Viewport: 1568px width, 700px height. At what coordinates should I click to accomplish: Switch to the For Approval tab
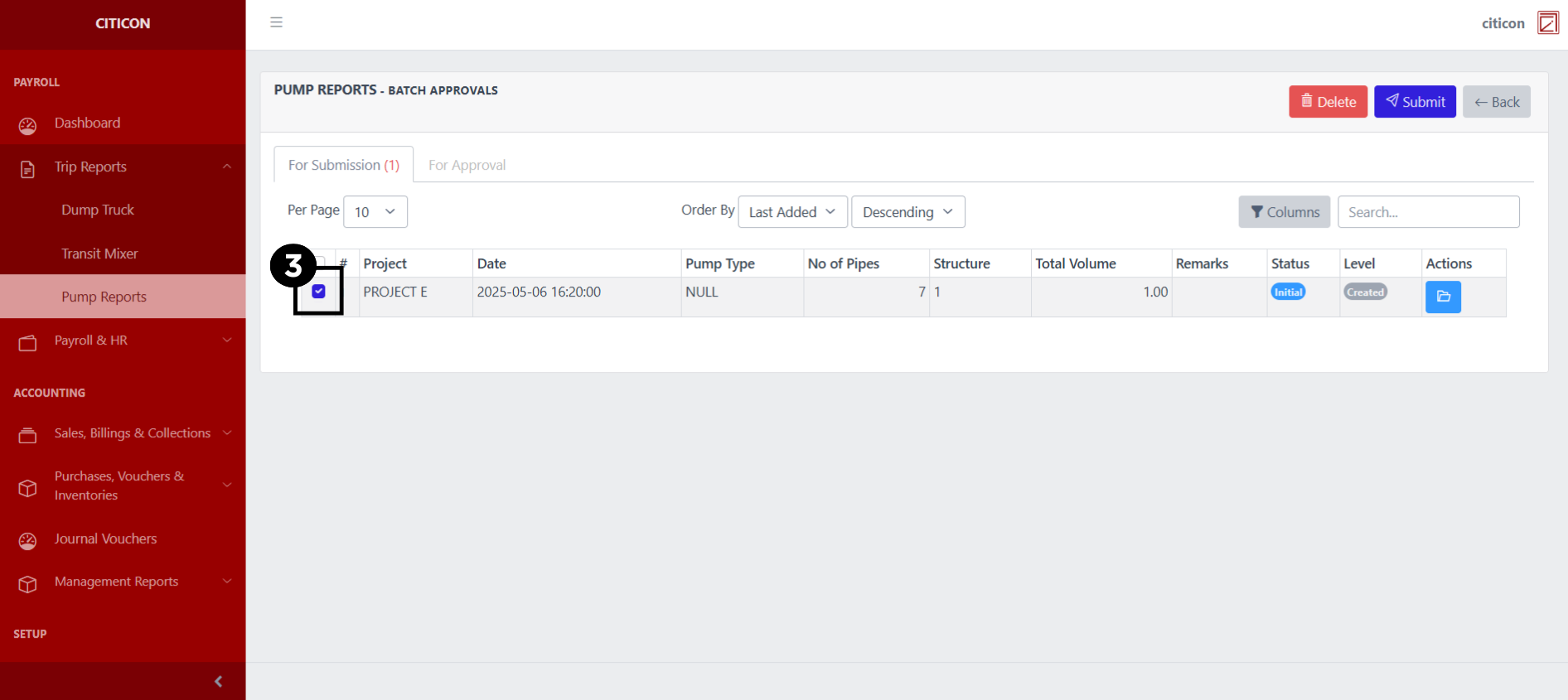tap(467, 166)
